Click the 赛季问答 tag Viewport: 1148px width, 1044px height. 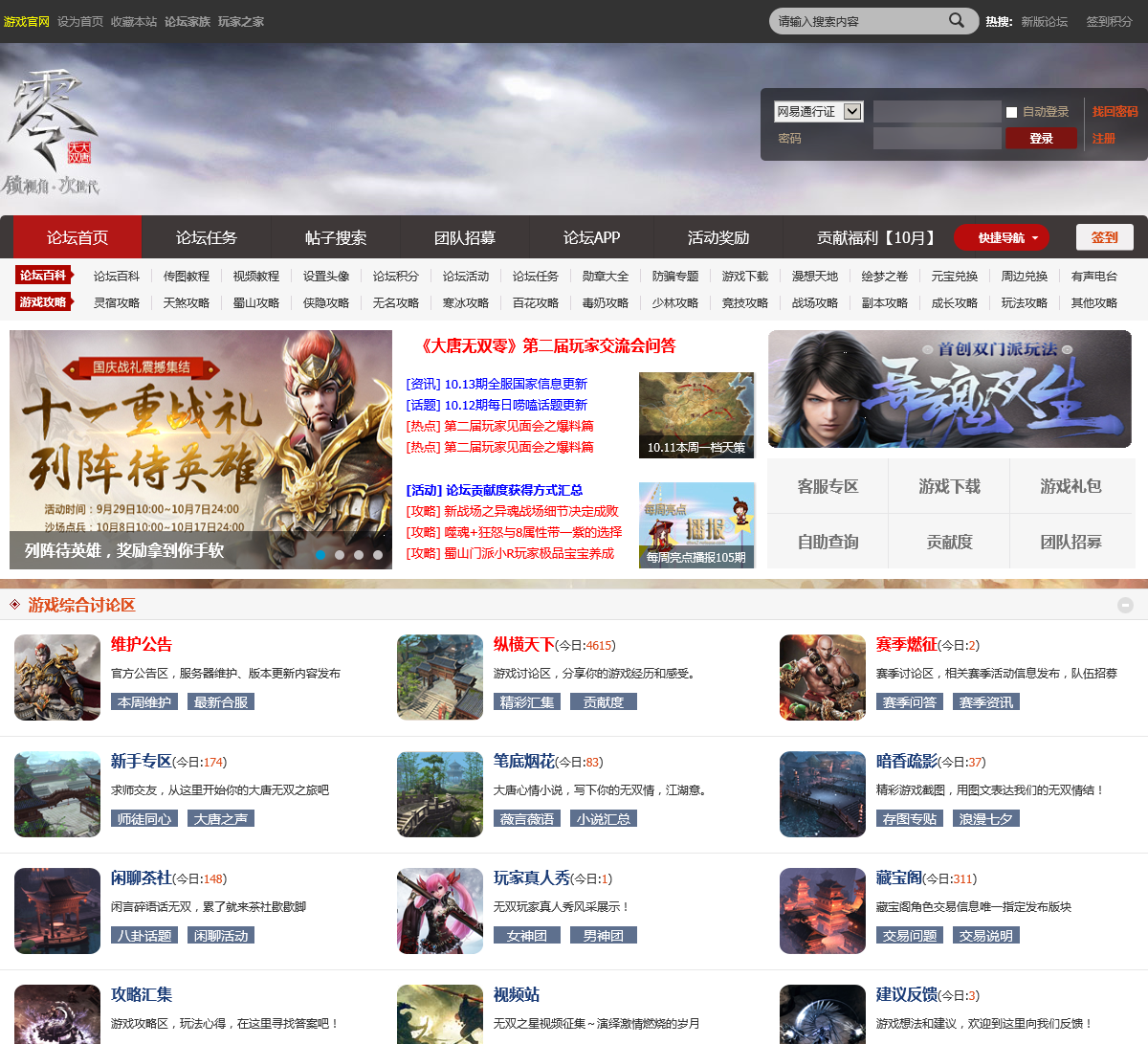[x=910, y=702]
